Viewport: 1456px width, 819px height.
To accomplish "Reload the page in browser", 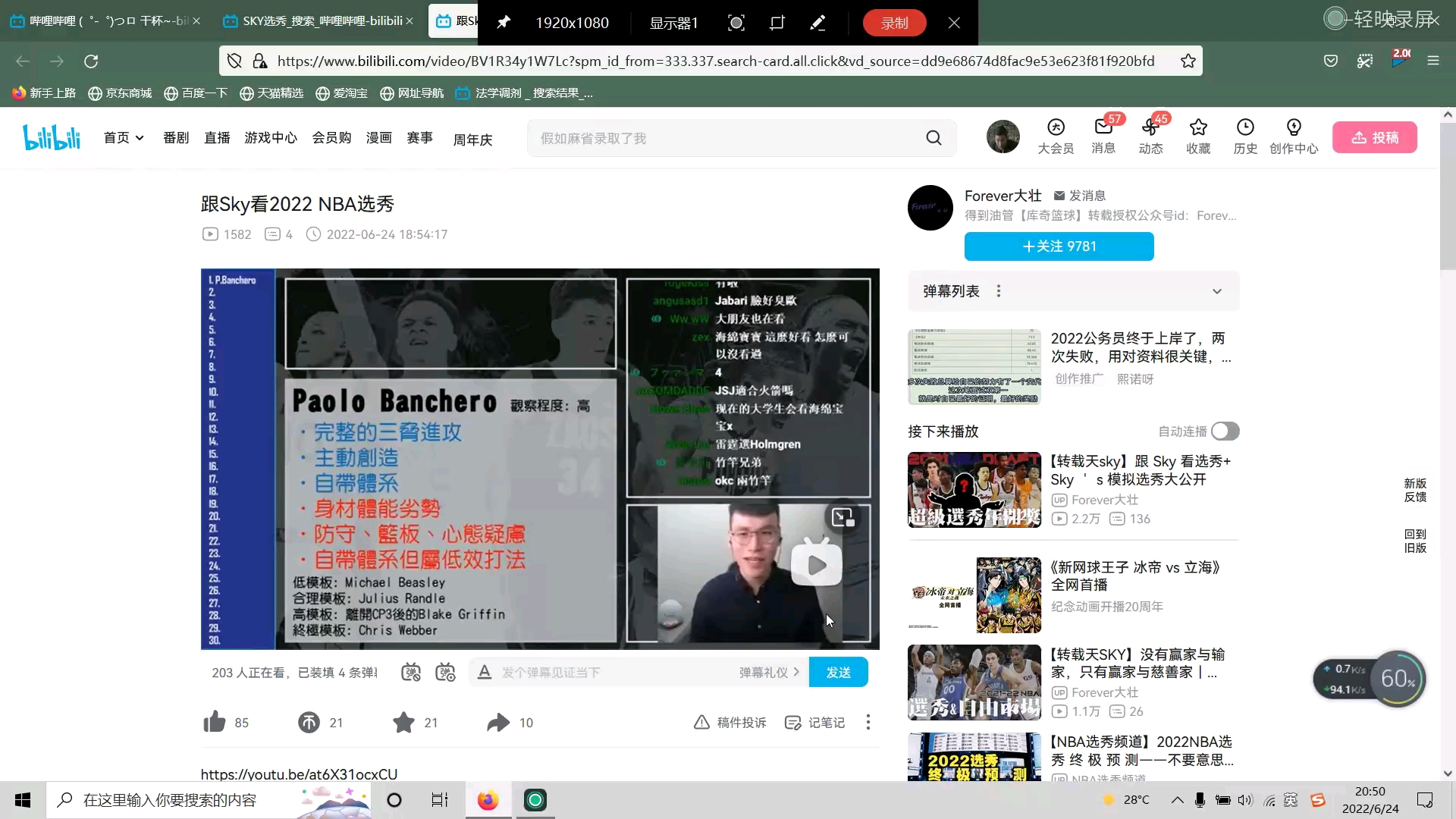I will pyautogui.click(x=91, y=61).
